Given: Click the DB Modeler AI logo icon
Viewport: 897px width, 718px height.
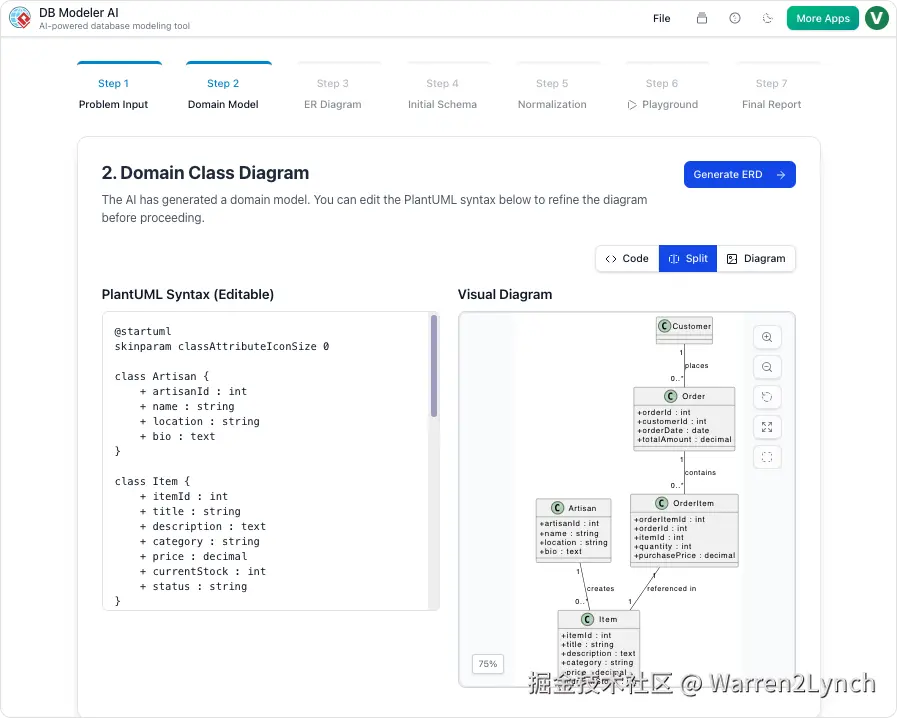Looking at the screenshot, I should [20, 18].
